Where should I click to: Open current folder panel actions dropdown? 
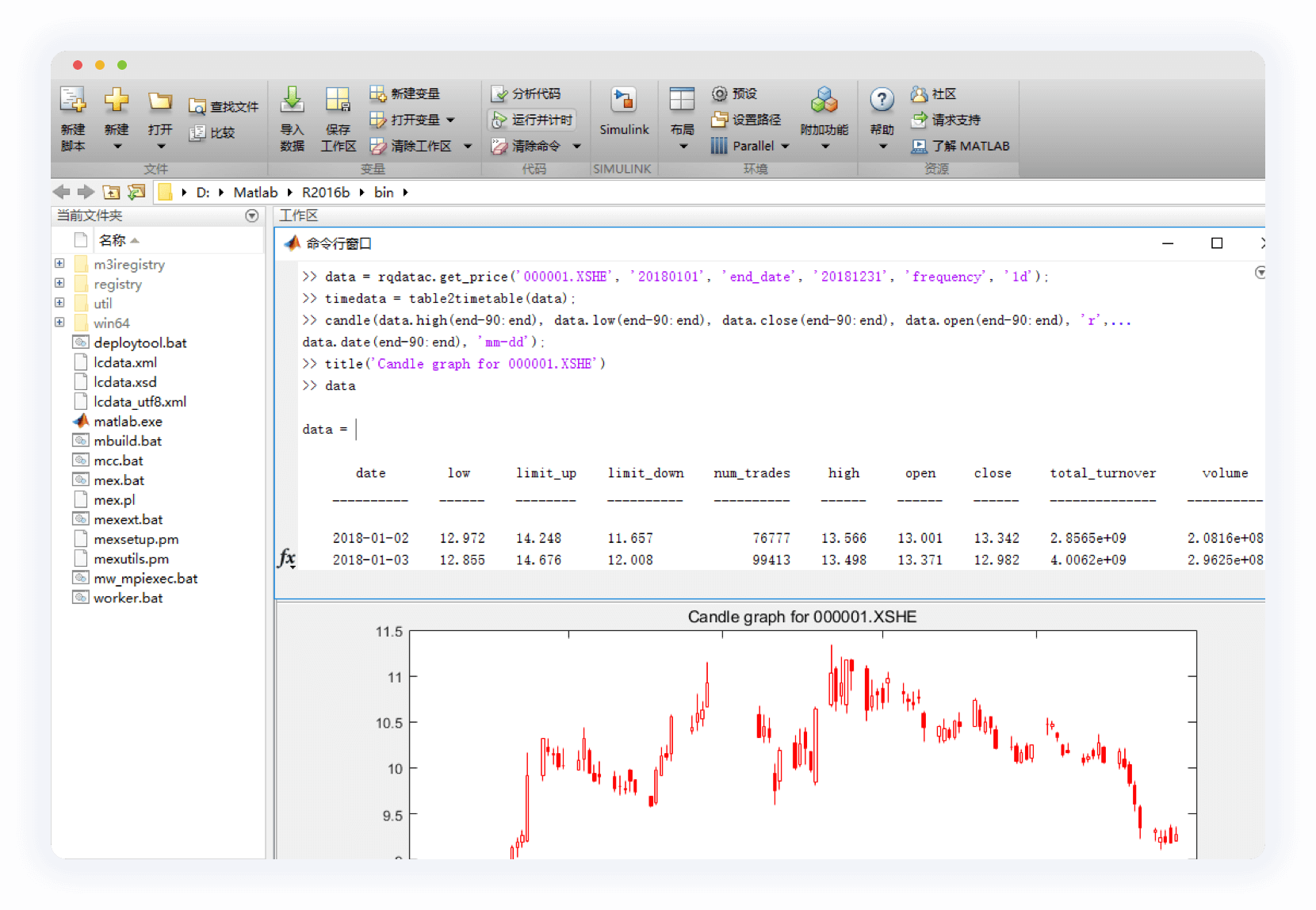pos(252,216)
